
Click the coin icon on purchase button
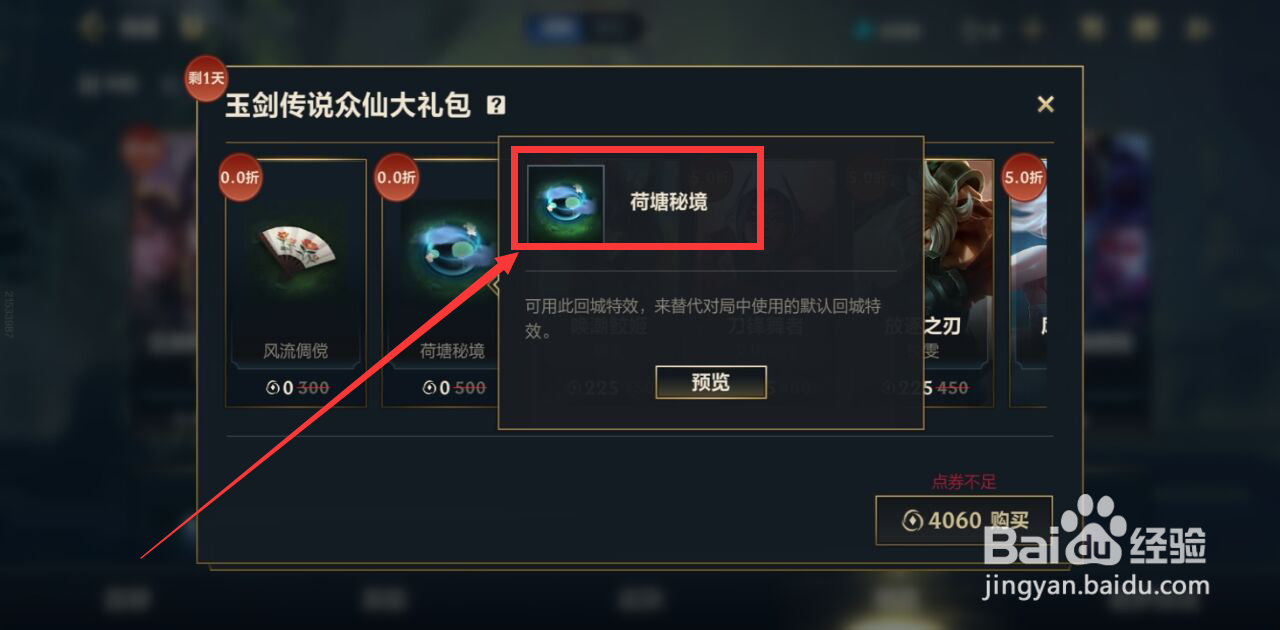point(912,521)
